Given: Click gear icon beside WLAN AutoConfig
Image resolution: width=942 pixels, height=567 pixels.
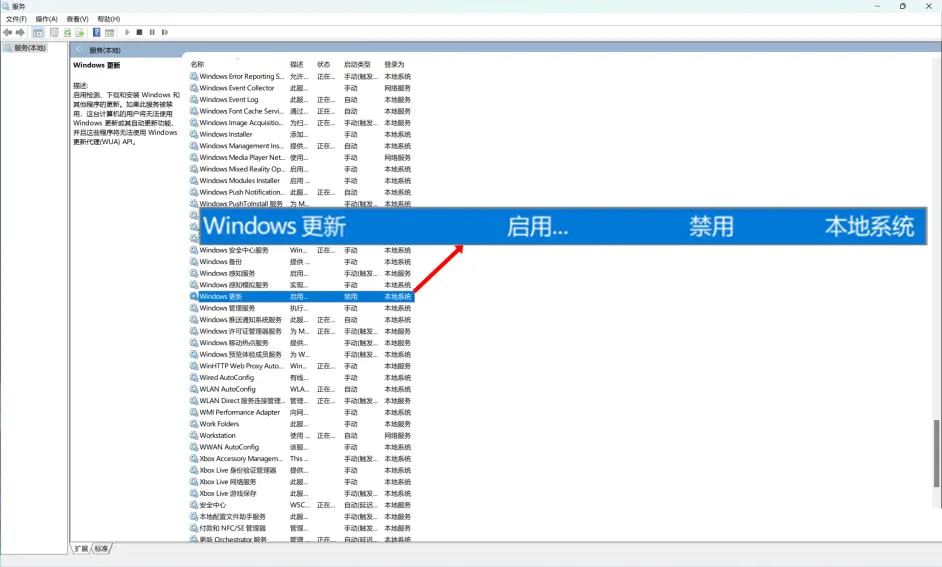Looking at the screenshot, I should [x=194, y=389].
